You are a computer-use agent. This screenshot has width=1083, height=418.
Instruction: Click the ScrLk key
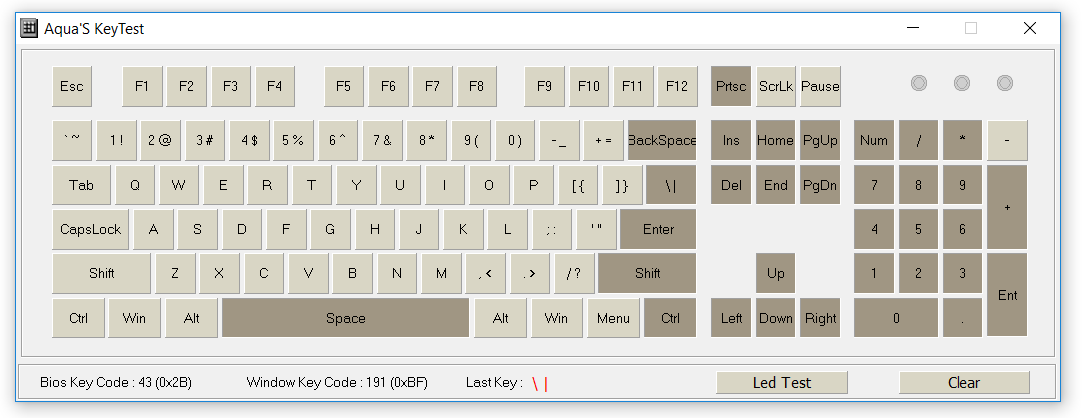pyautogui.click(x=776, y=86)
